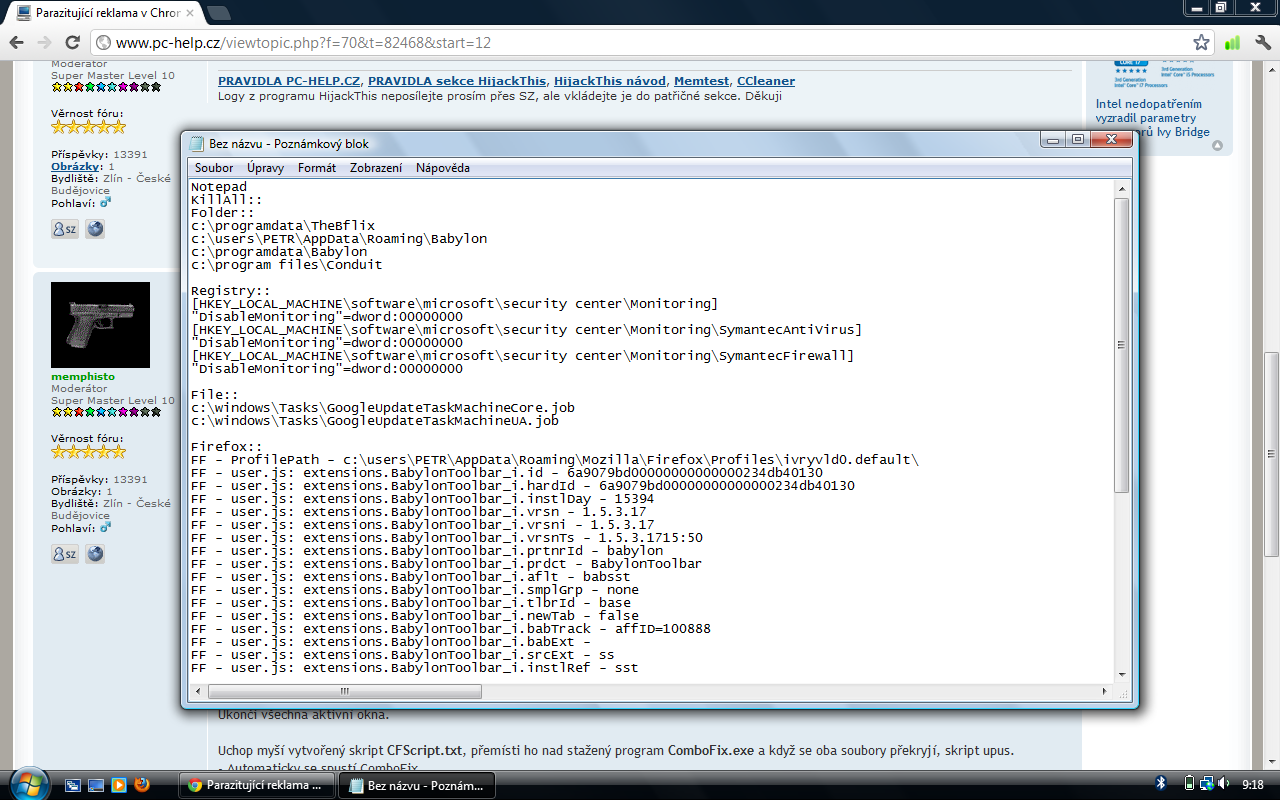1280x800 pixels.
Task: Click CFScript.txt bold text on the page
Action: click(x=425, y=750)
